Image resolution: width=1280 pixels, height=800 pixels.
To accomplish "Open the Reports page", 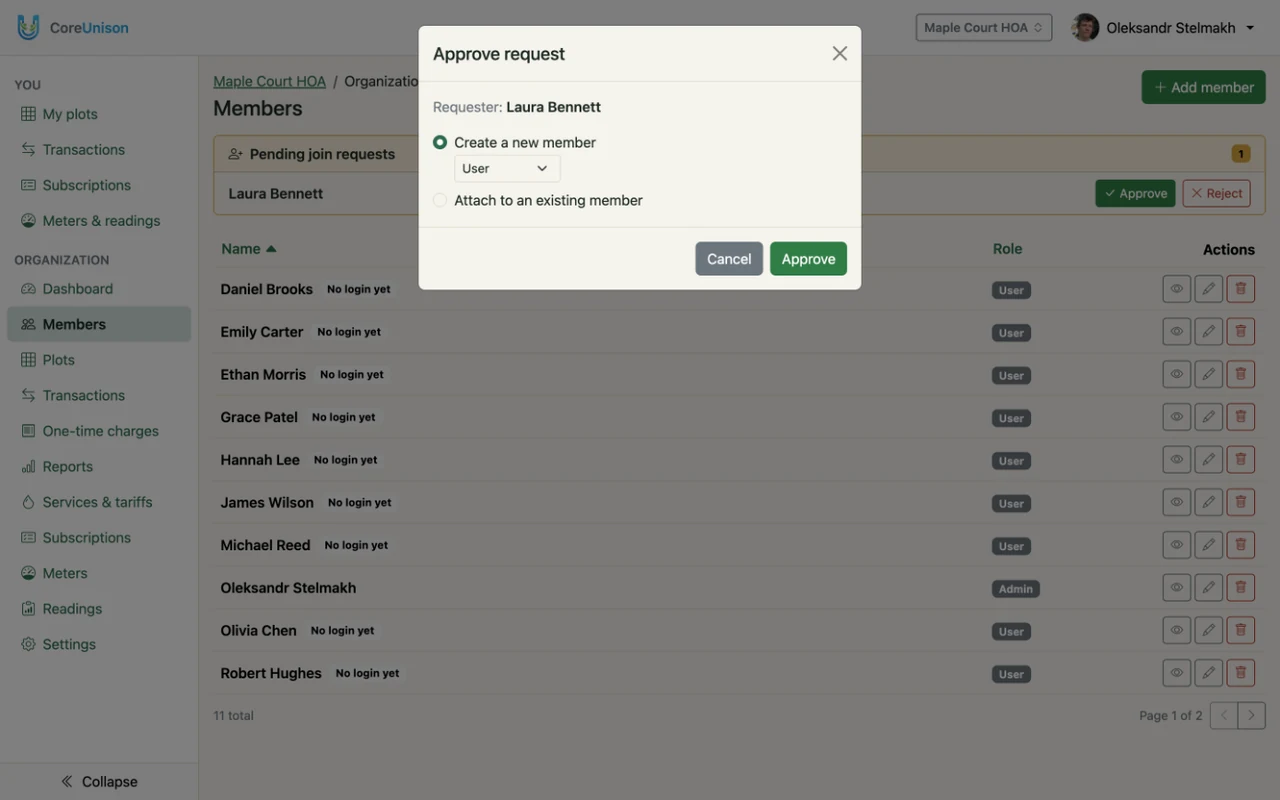I will coord(99,467).
